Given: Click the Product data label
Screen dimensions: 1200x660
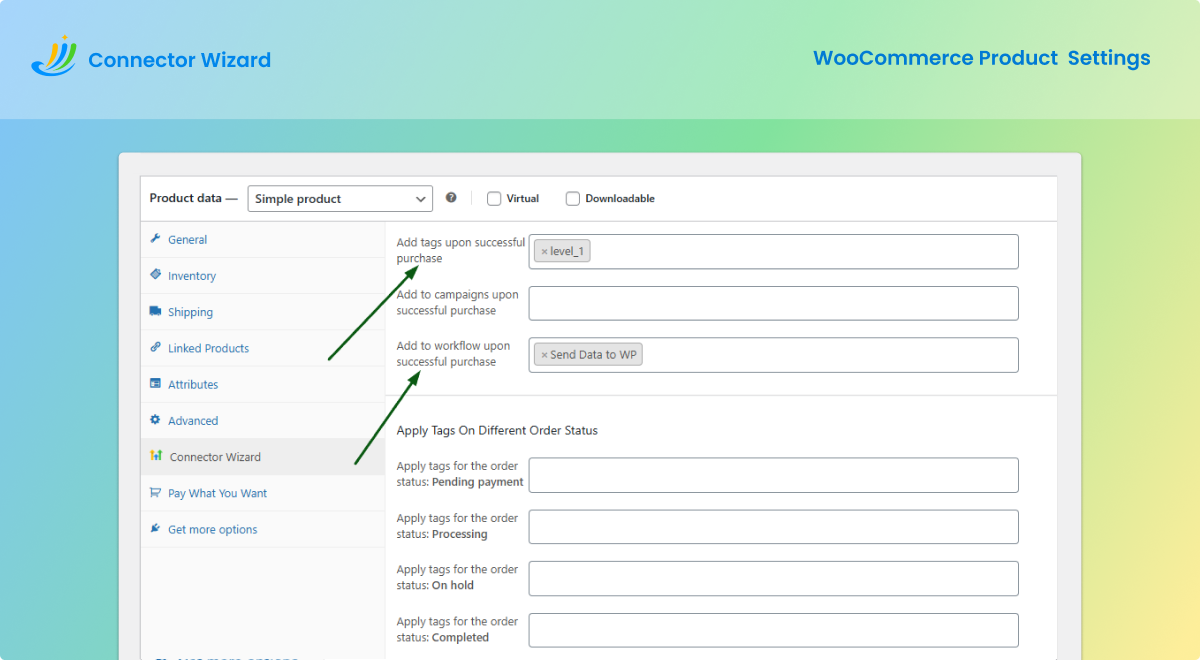Looking at the screenshot, I should tap(194, 198).
